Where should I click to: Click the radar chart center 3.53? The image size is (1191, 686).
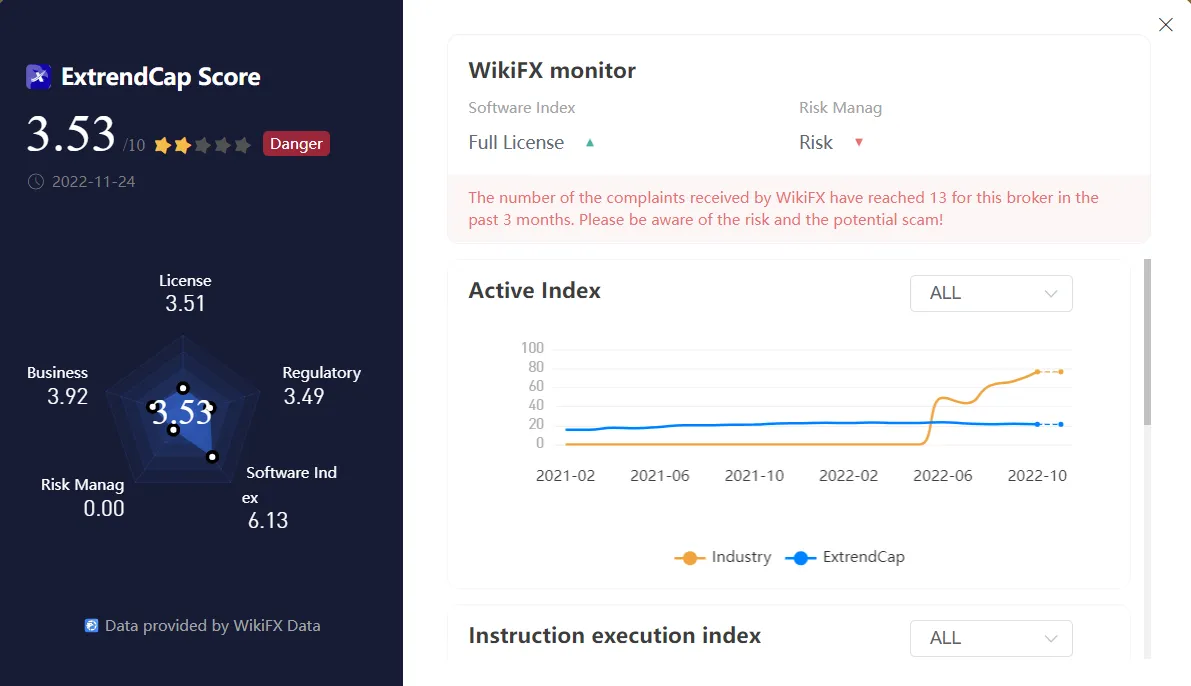coord(182,413)
